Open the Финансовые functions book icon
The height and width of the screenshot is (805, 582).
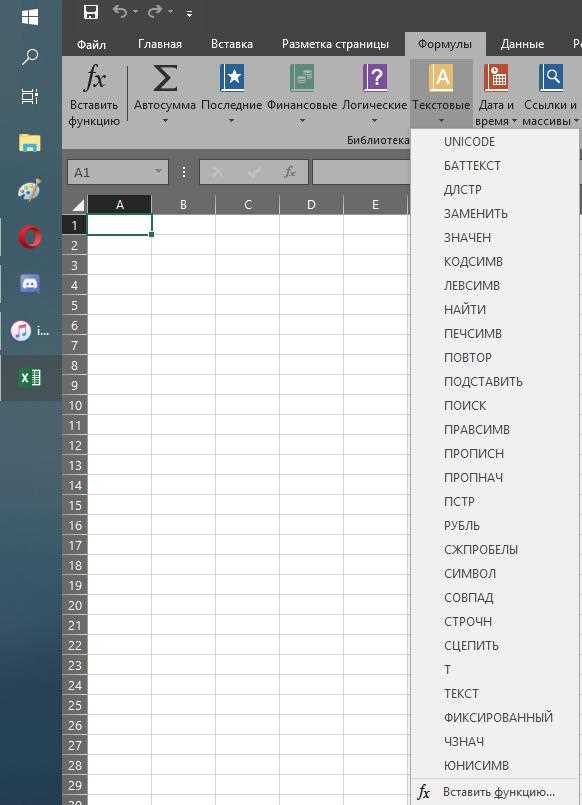tap(302, 78)
